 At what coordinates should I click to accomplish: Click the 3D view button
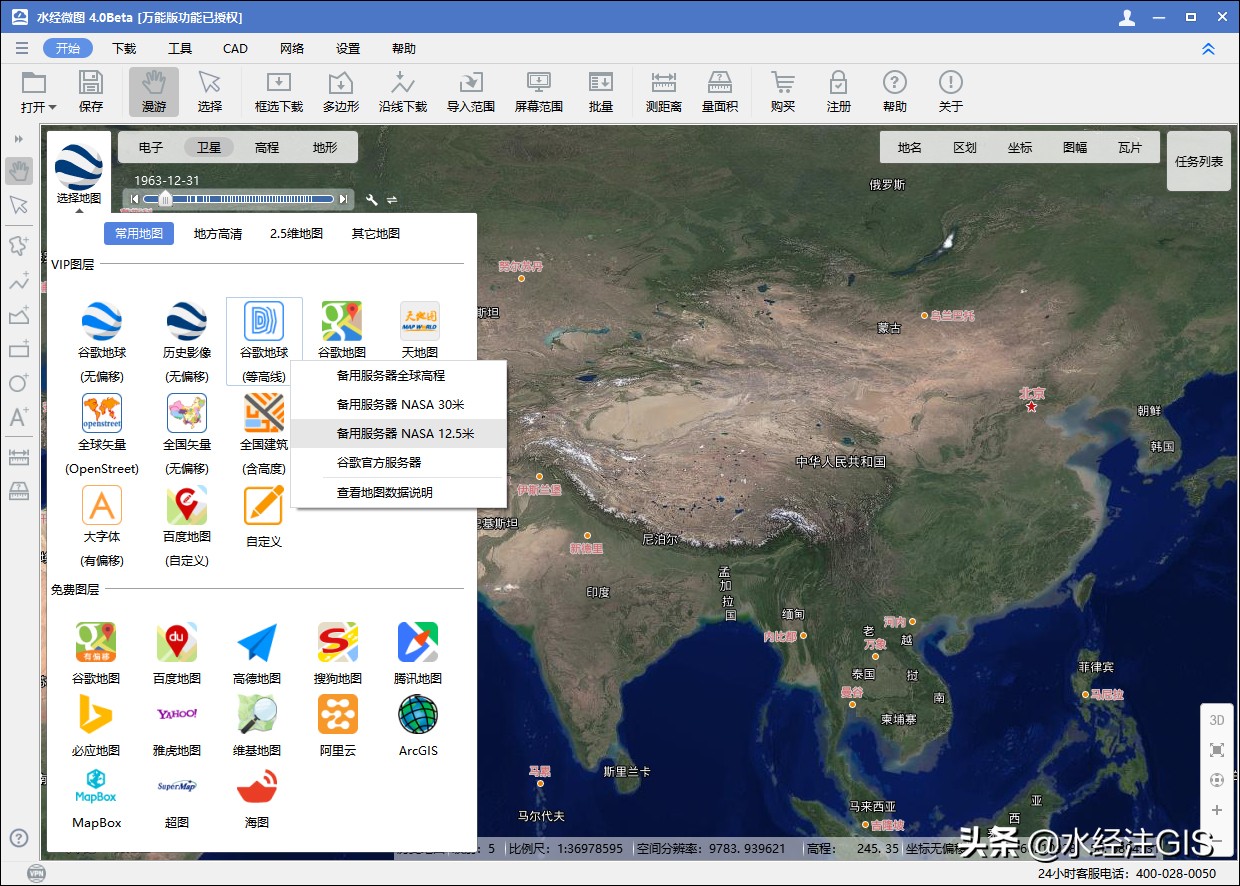pos(1217,720)
